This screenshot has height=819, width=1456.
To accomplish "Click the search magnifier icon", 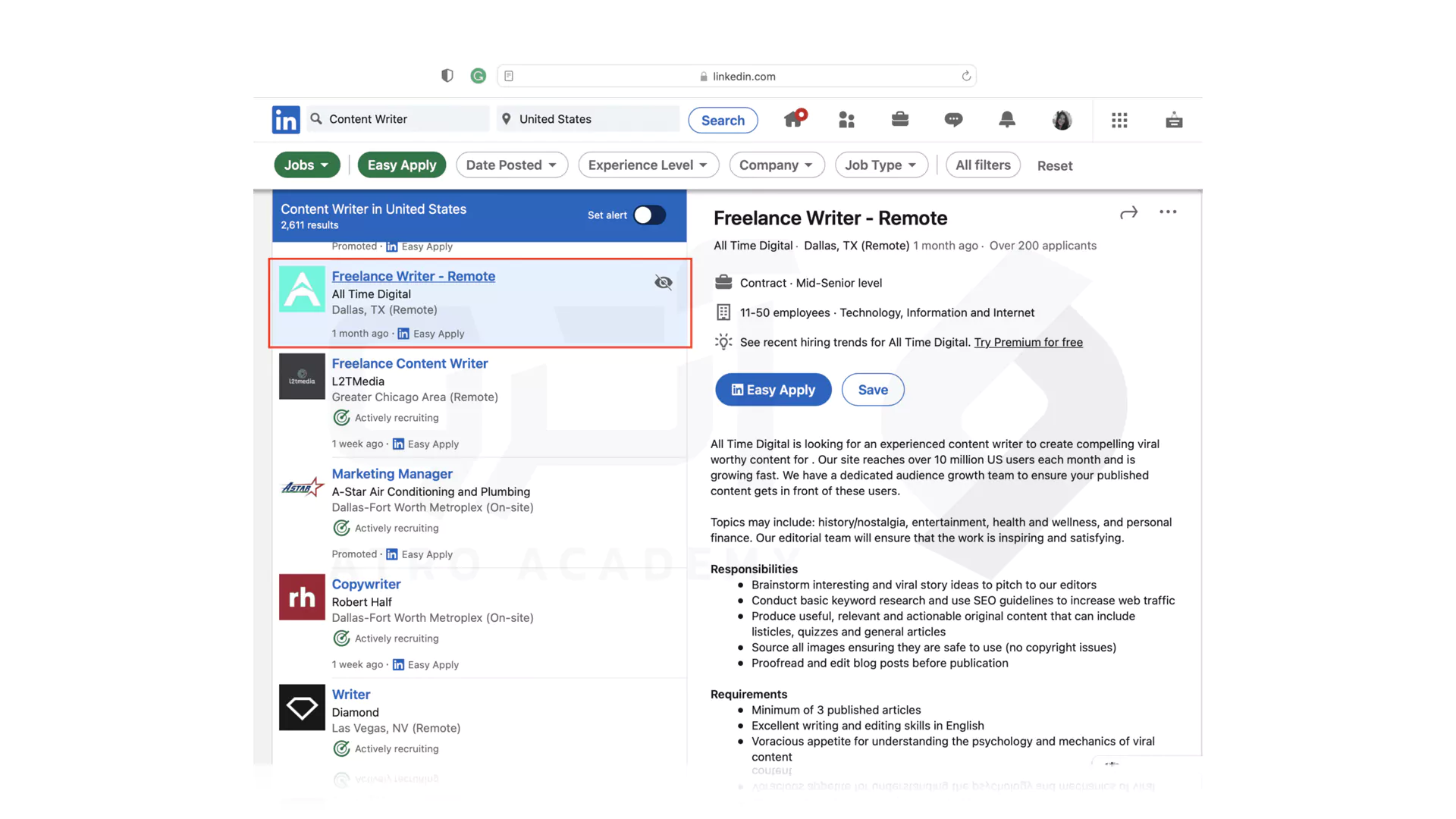I will (316, 119).
